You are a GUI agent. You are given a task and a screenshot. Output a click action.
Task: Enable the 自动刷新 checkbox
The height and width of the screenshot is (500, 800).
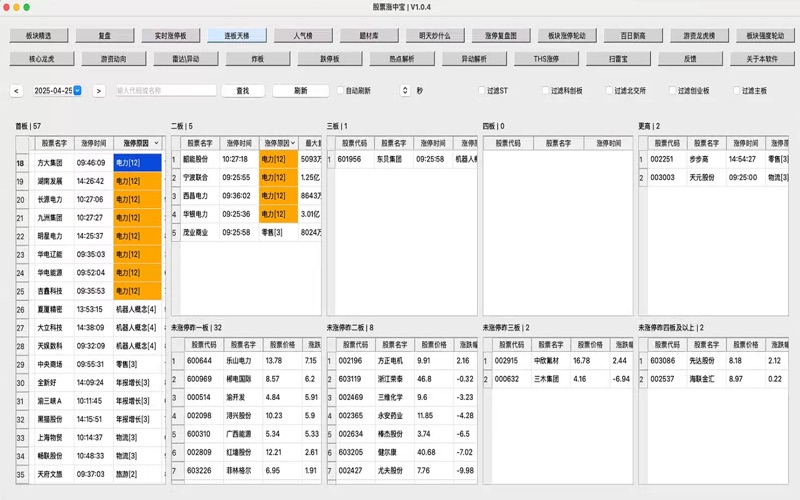[x=340, y=91]
